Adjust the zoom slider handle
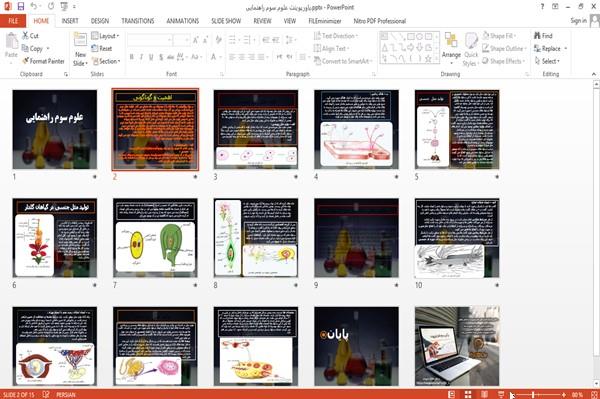The height and width of the screenshot is (399, 600). [x=533, y=394]
